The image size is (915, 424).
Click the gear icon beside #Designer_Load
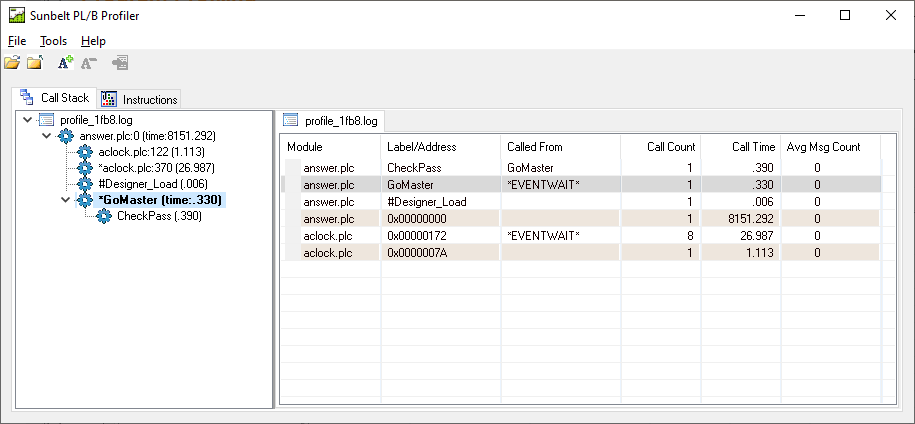click(85, 184)
